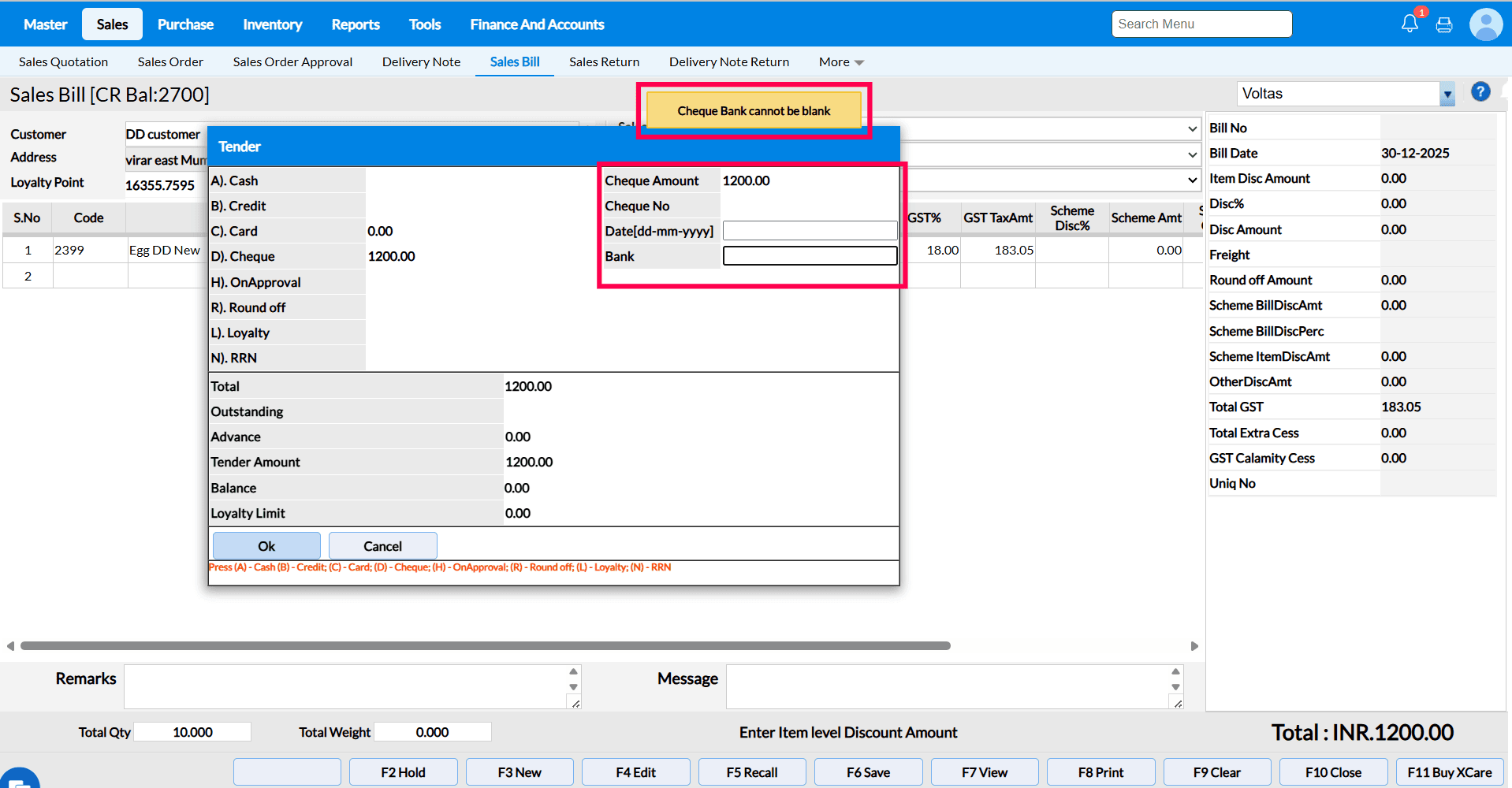Open the Finance And Accounts menu
The image size is (1512, 788).
[537, 24]
